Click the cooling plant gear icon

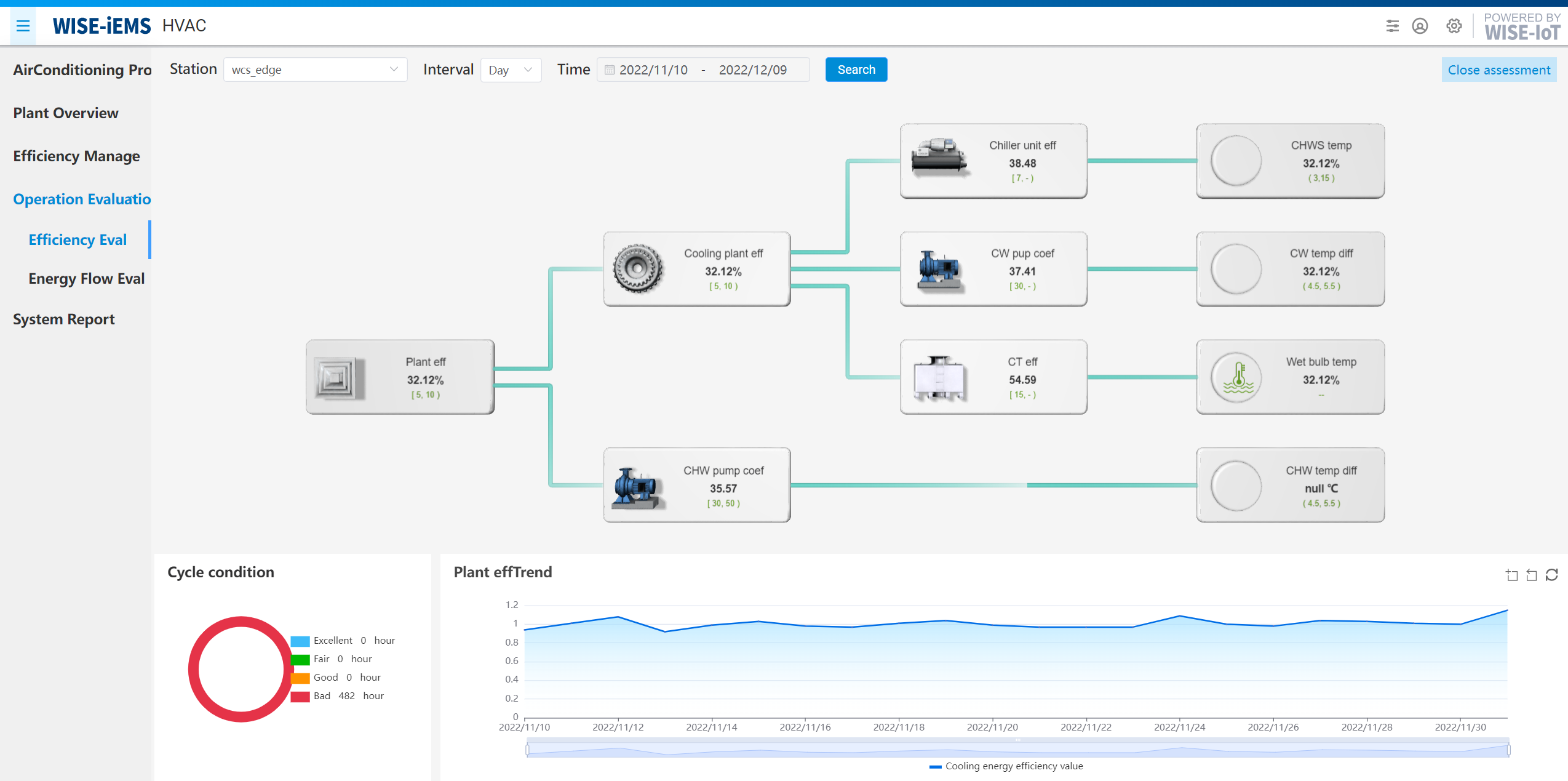(x=637, y=268)
